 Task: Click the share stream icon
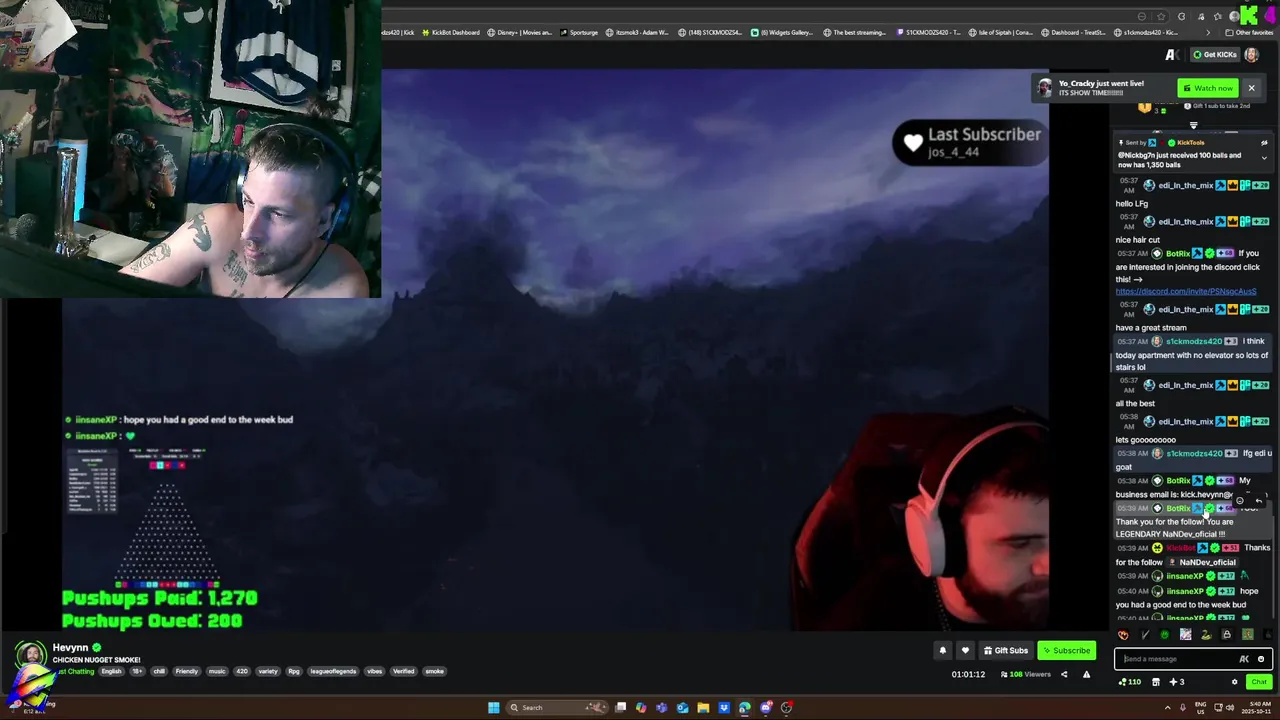(x=1064, y=674)
